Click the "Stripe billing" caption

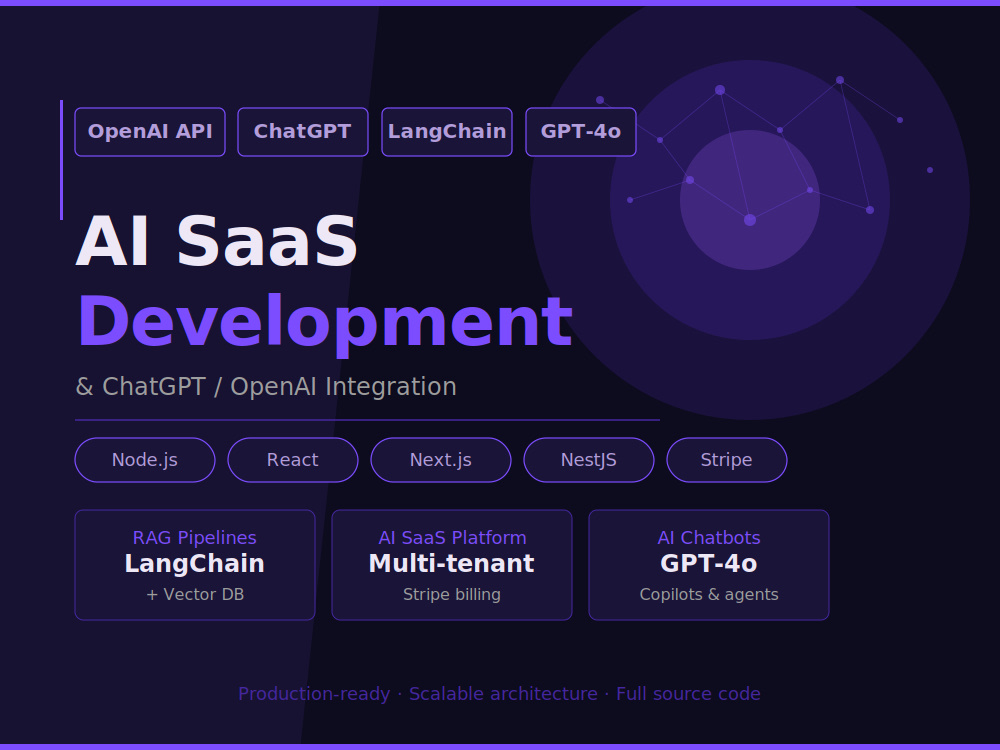pos(452,594)
